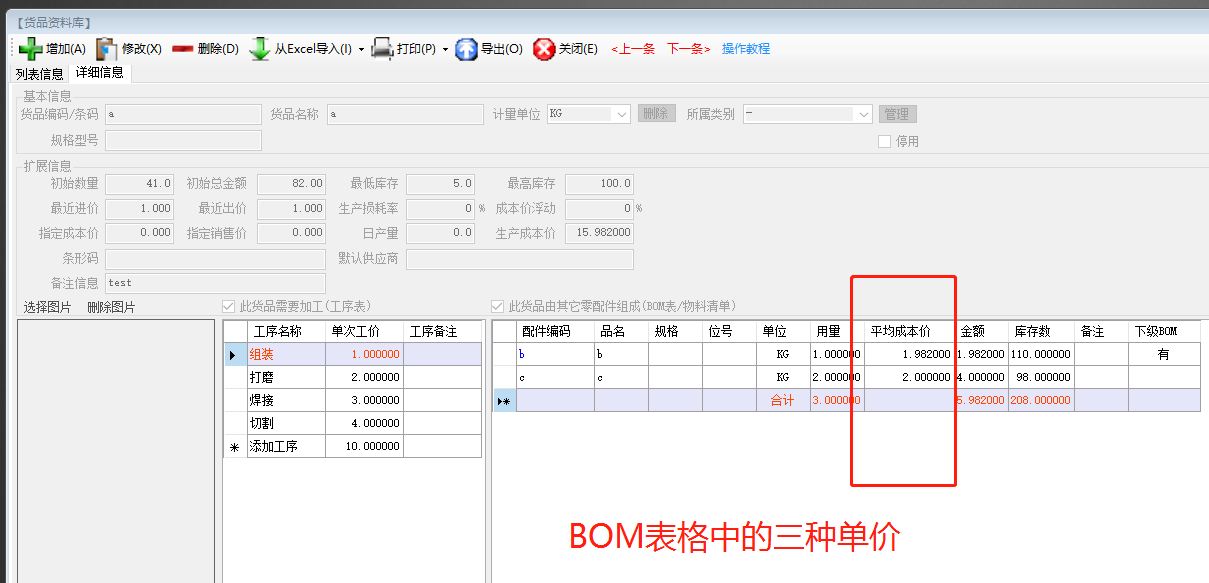Open the 操作教程 tutorial link
This screenshot has width=1209, height=583.
746,48
